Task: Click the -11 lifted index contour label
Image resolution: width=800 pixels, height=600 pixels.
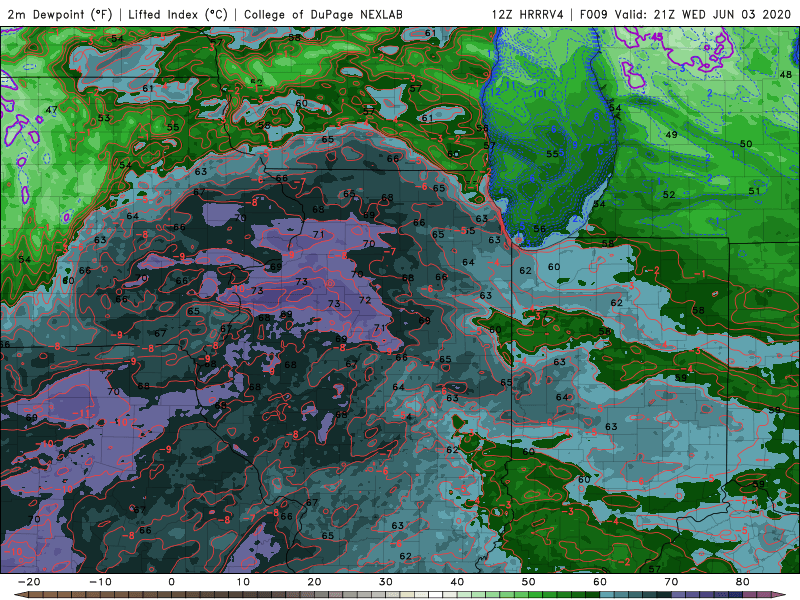Action: tap(82, 413)
